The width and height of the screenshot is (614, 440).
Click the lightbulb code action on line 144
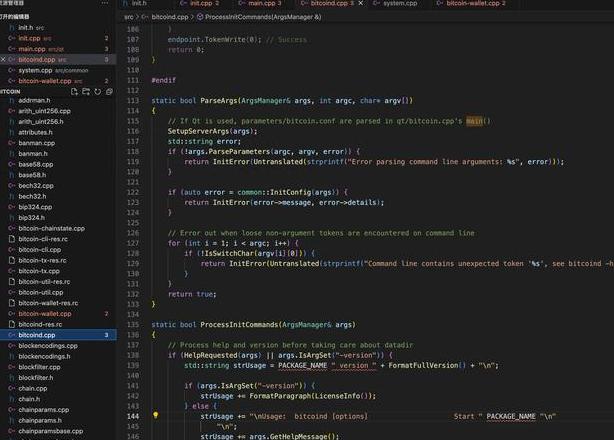click(155, 415)
